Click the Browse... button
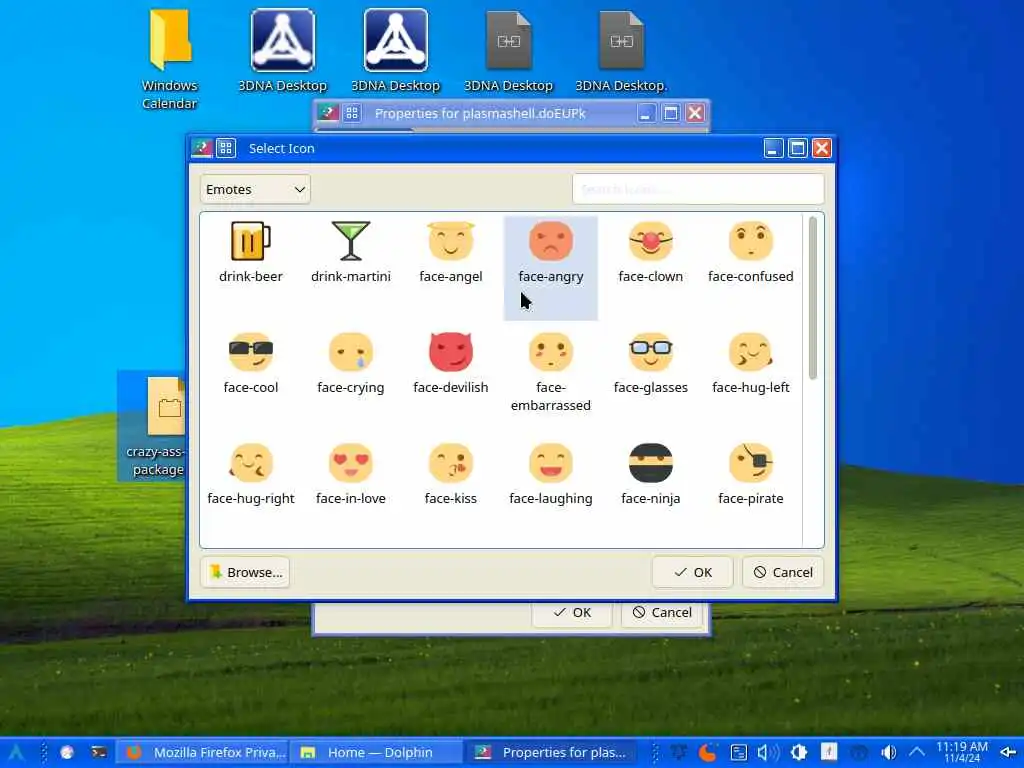 tap(245, 572)
